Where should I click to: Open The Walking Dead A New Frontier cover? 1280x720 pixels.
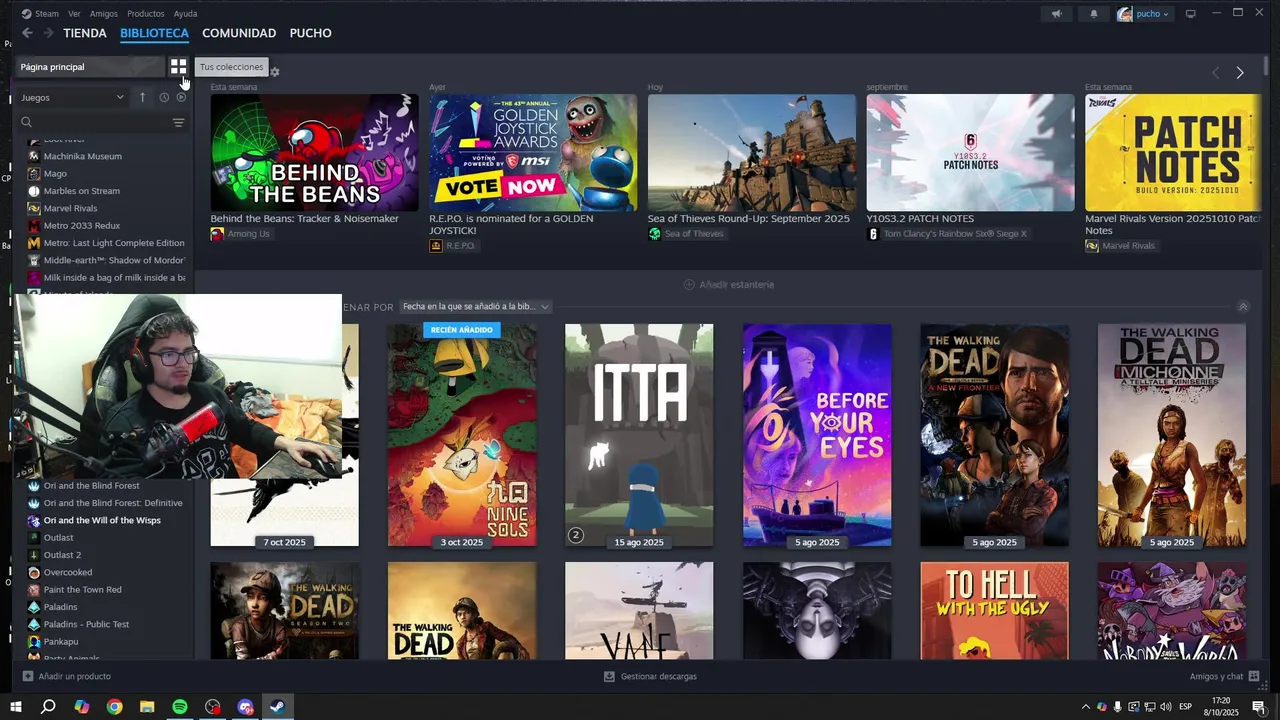994,435
